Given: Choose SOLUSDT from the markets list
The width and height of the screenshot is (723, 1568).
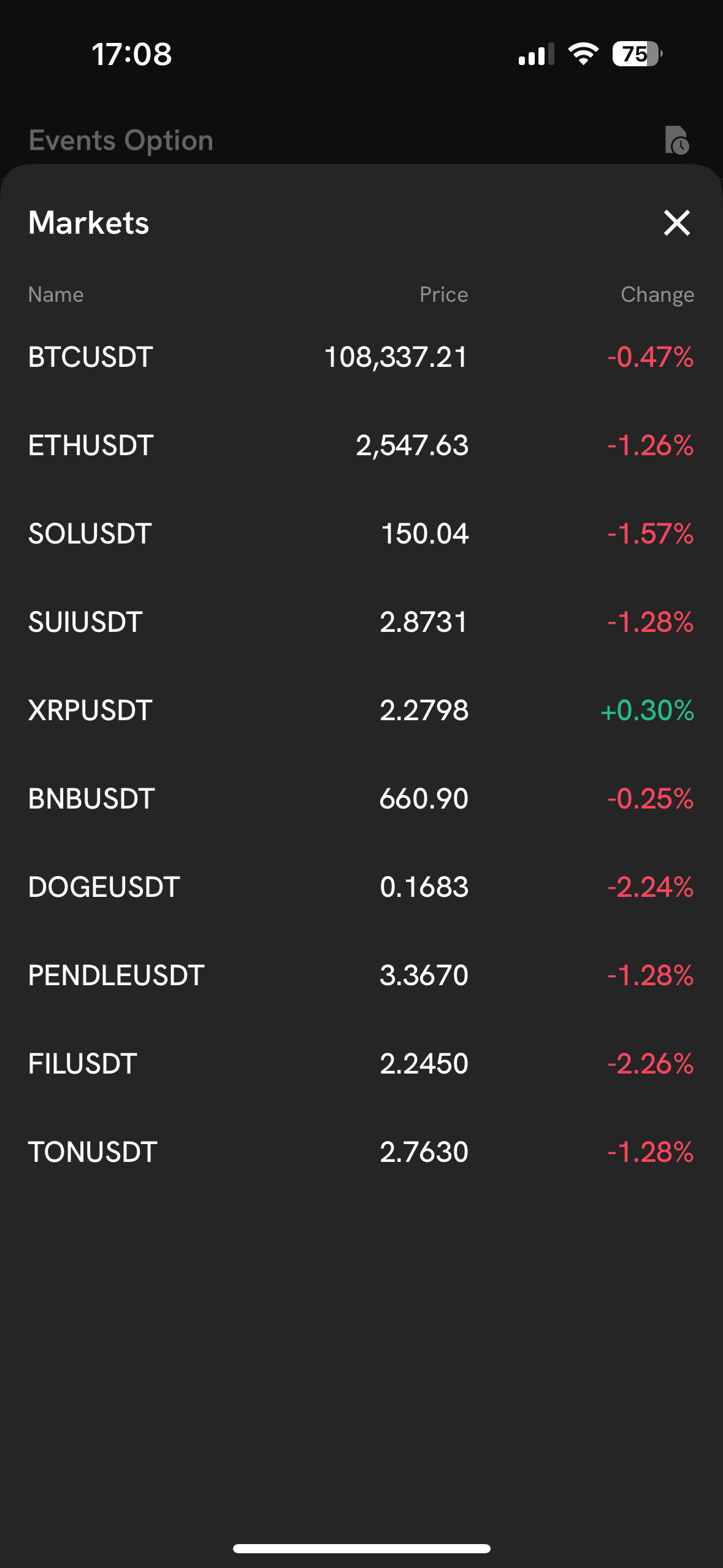Looking at the screenshot, I should pos(361,534).
